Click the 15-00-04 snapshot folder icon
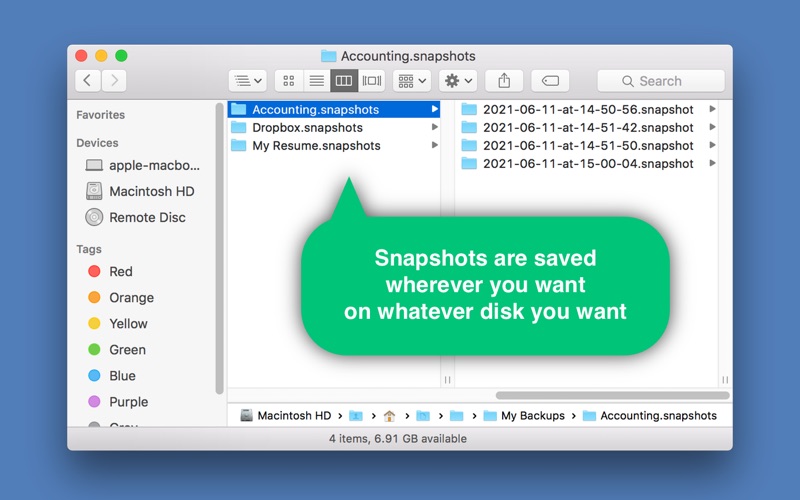The width and height of the screenshot is (800, 500). pyautogui.click(x=469, y=163)
